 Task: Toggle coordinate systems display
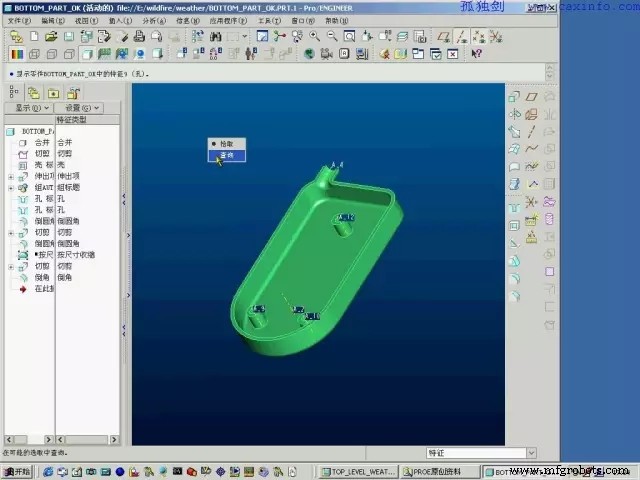point(496,37)
